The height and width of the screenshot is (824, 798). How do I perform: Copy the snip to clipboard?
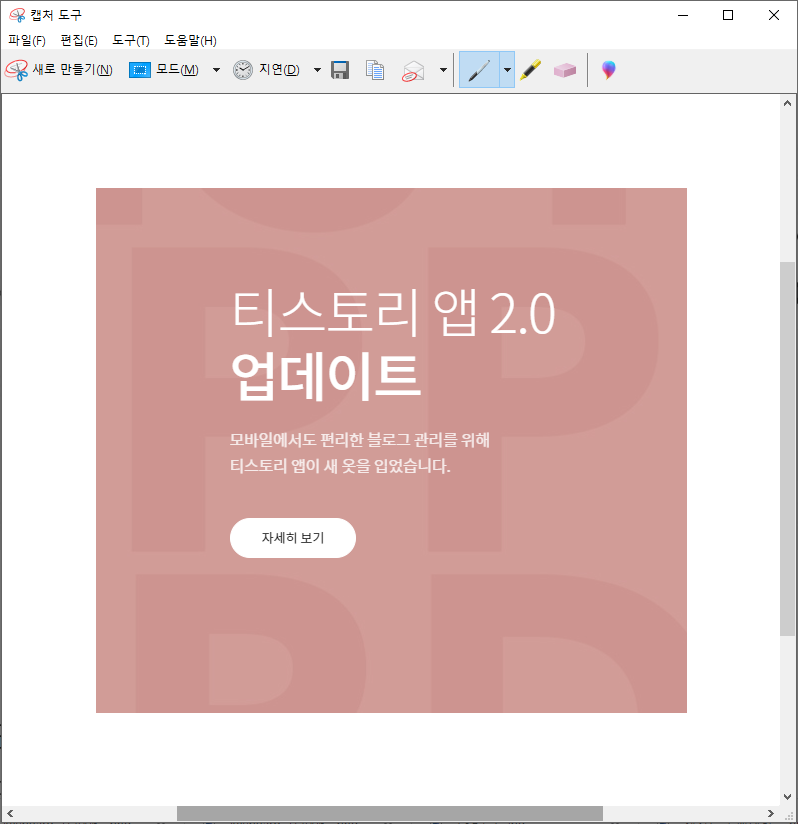(x=375, y=70)
